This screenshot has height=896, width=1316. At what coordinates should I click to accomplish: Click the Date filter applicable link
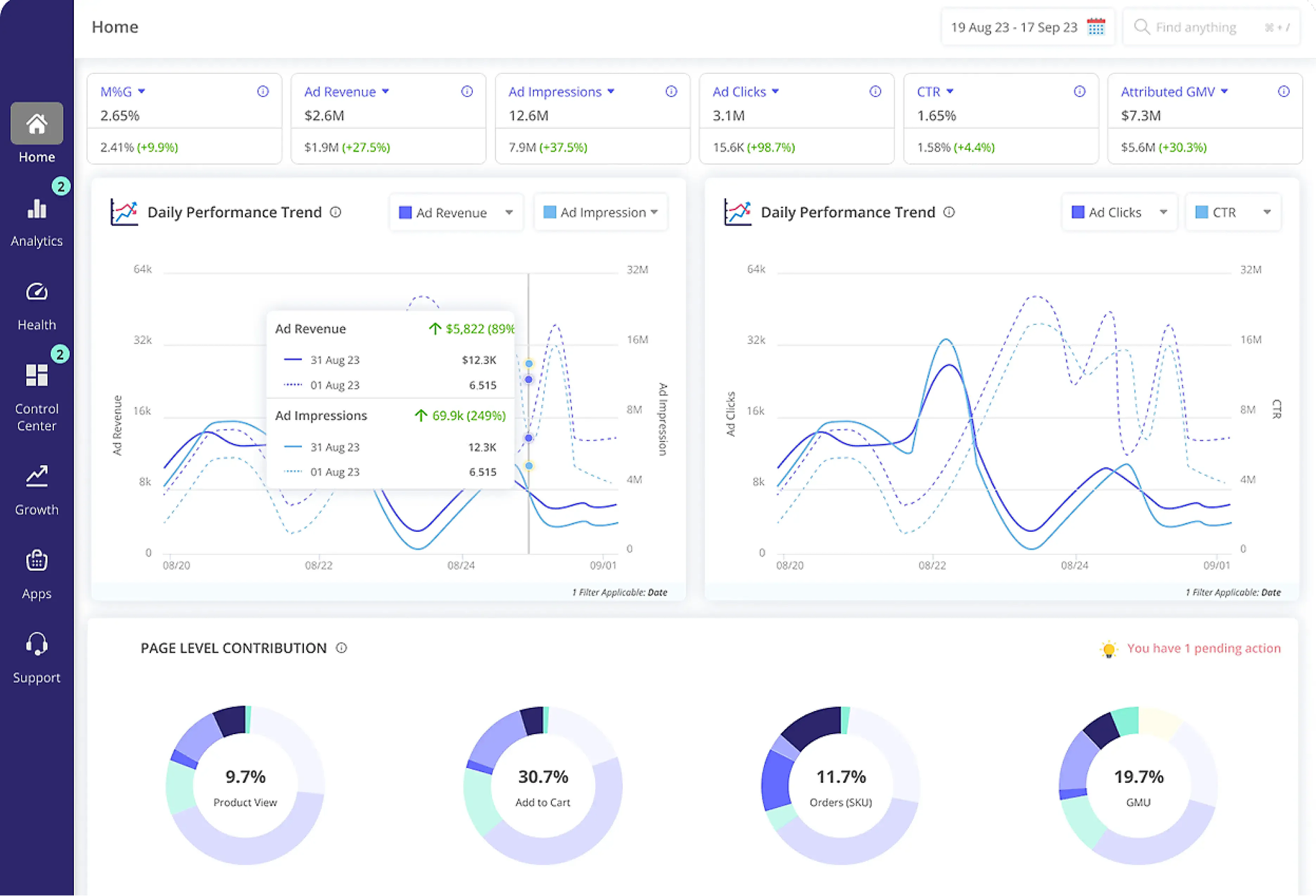[657, 592]
